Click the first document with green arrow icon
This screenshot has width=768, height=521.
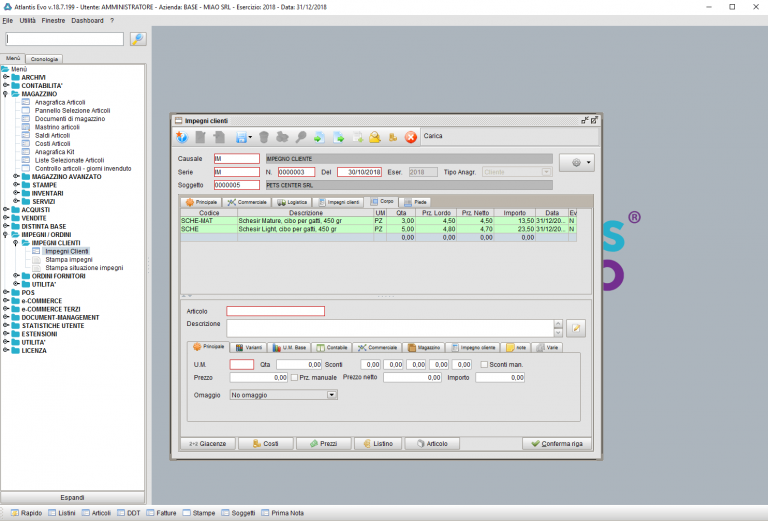tap(319, 137)
